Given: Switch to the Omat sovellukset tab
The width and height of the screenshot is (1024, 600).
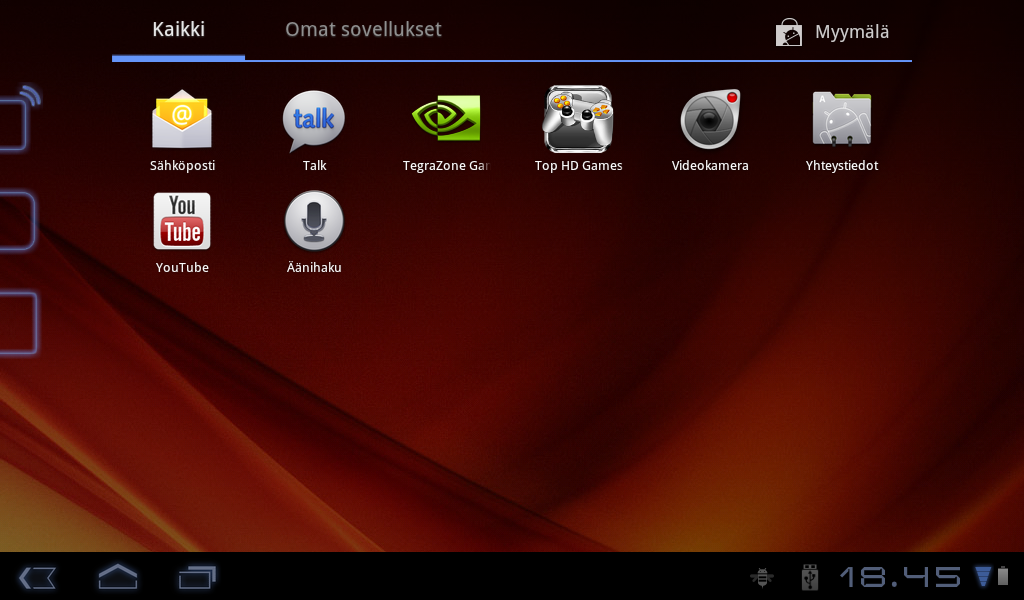Looking at the screenshot, I should click(x=363, y=29).
